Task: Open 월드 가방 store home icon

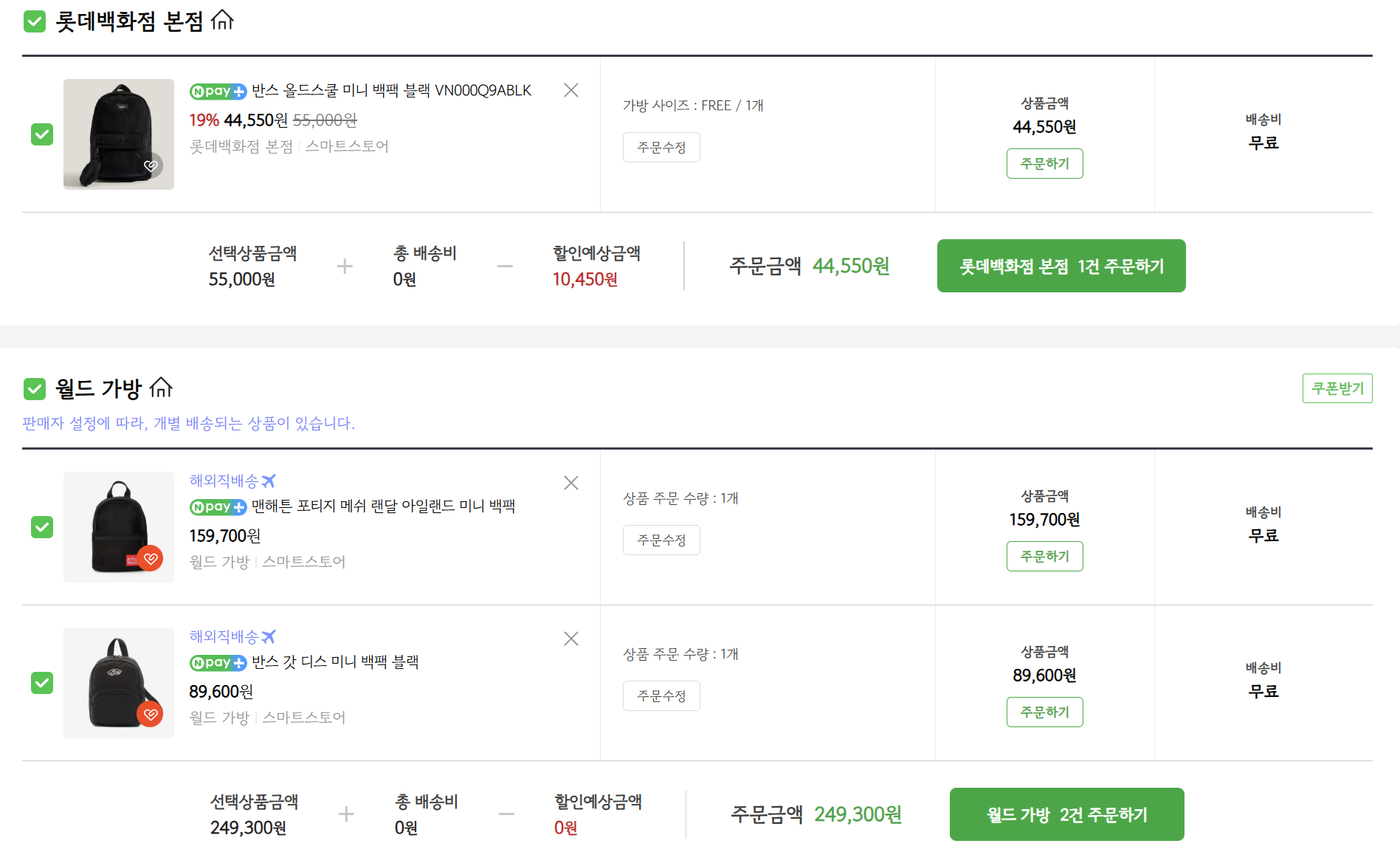Action: pyautogui.click(x=161, y=388)
